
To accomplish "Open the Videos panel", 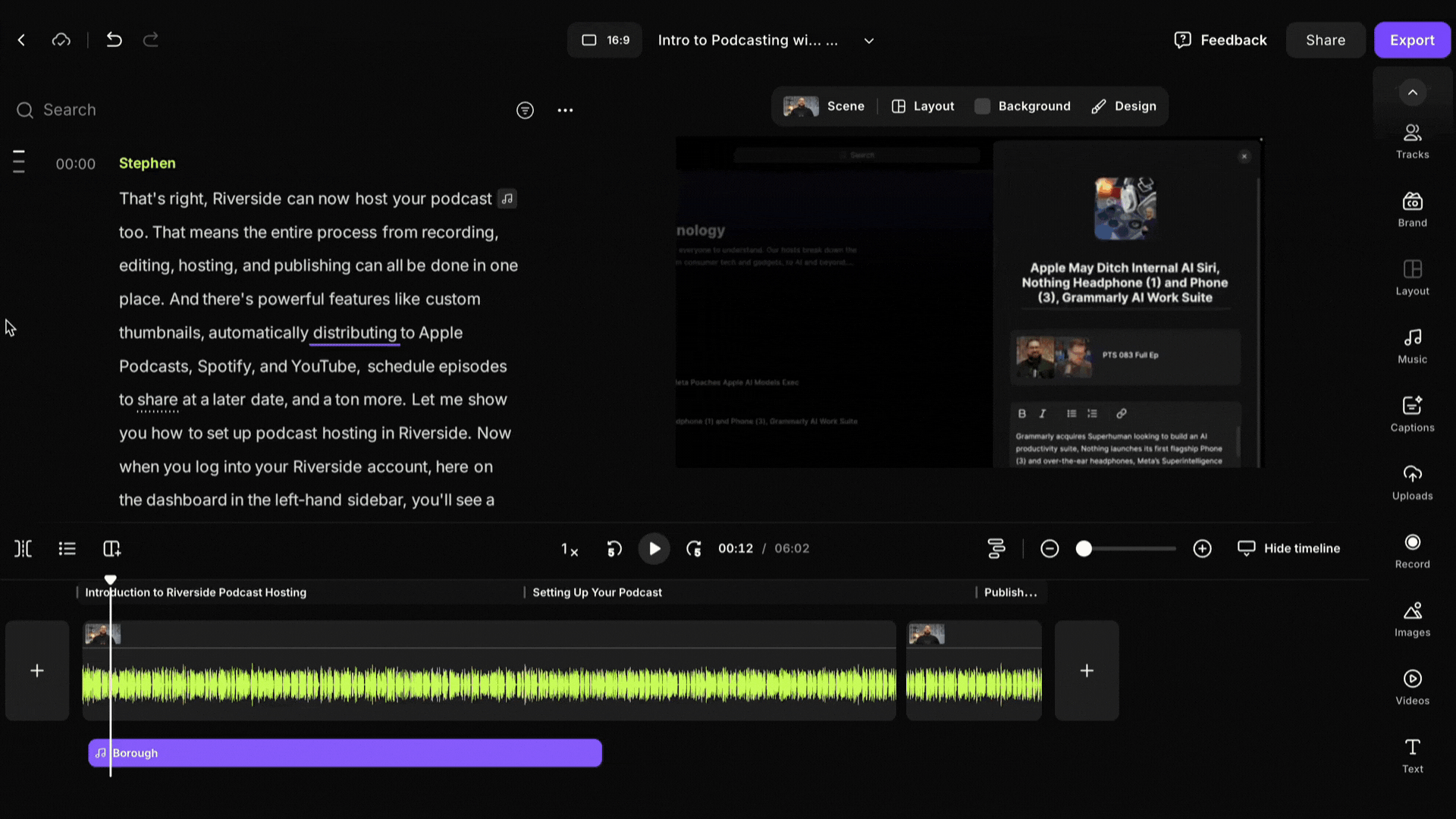I will click(1412, 688).
